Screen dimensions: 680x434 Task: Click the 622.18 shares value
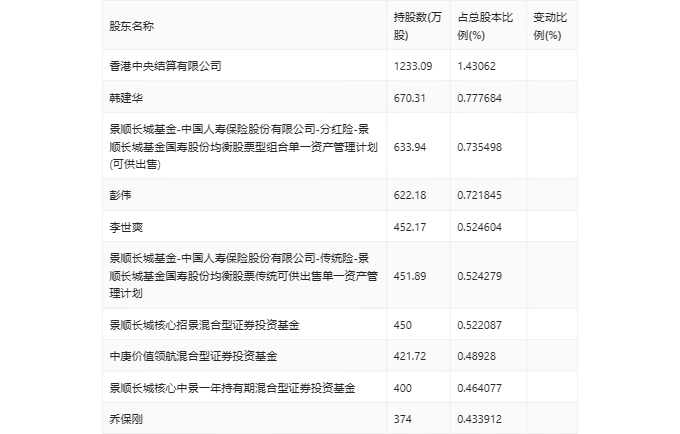coord(410,195)
